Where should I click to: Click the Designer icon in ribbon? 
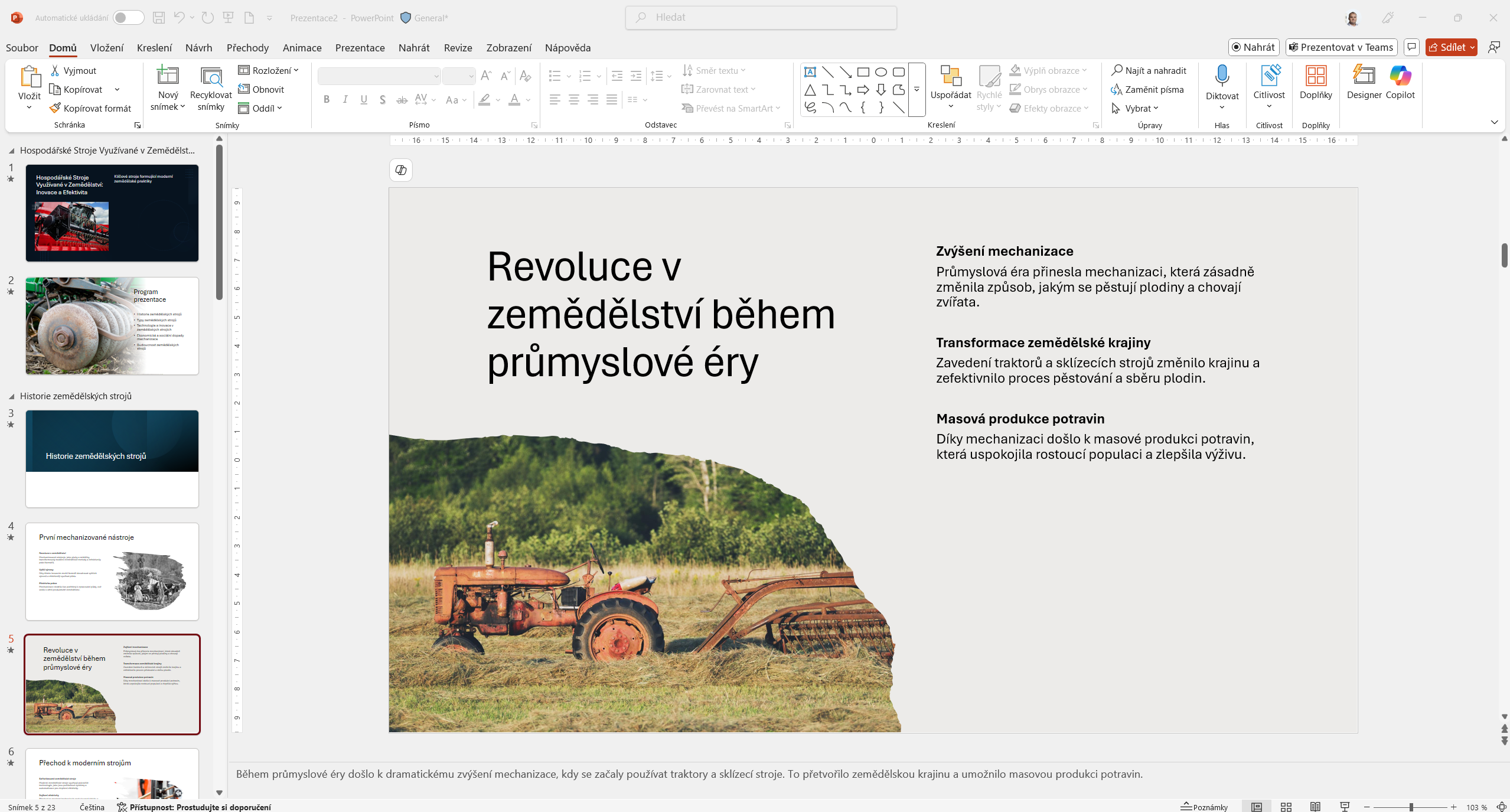[1364, 77]
